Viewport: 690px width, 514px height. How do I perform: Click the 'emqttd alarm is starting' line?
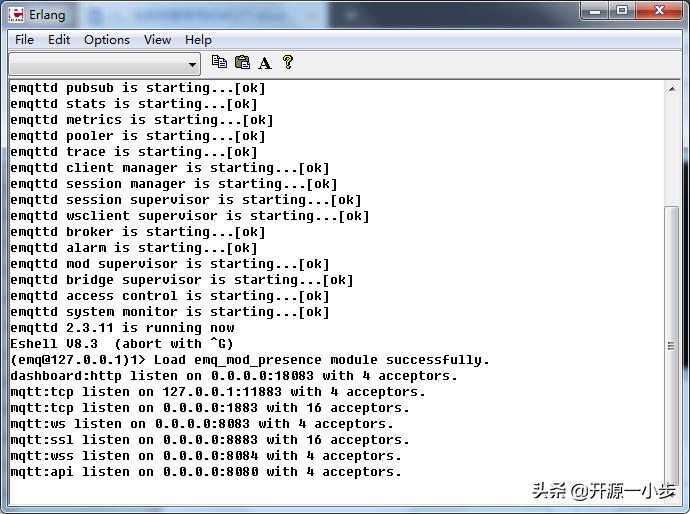point(134,248)
